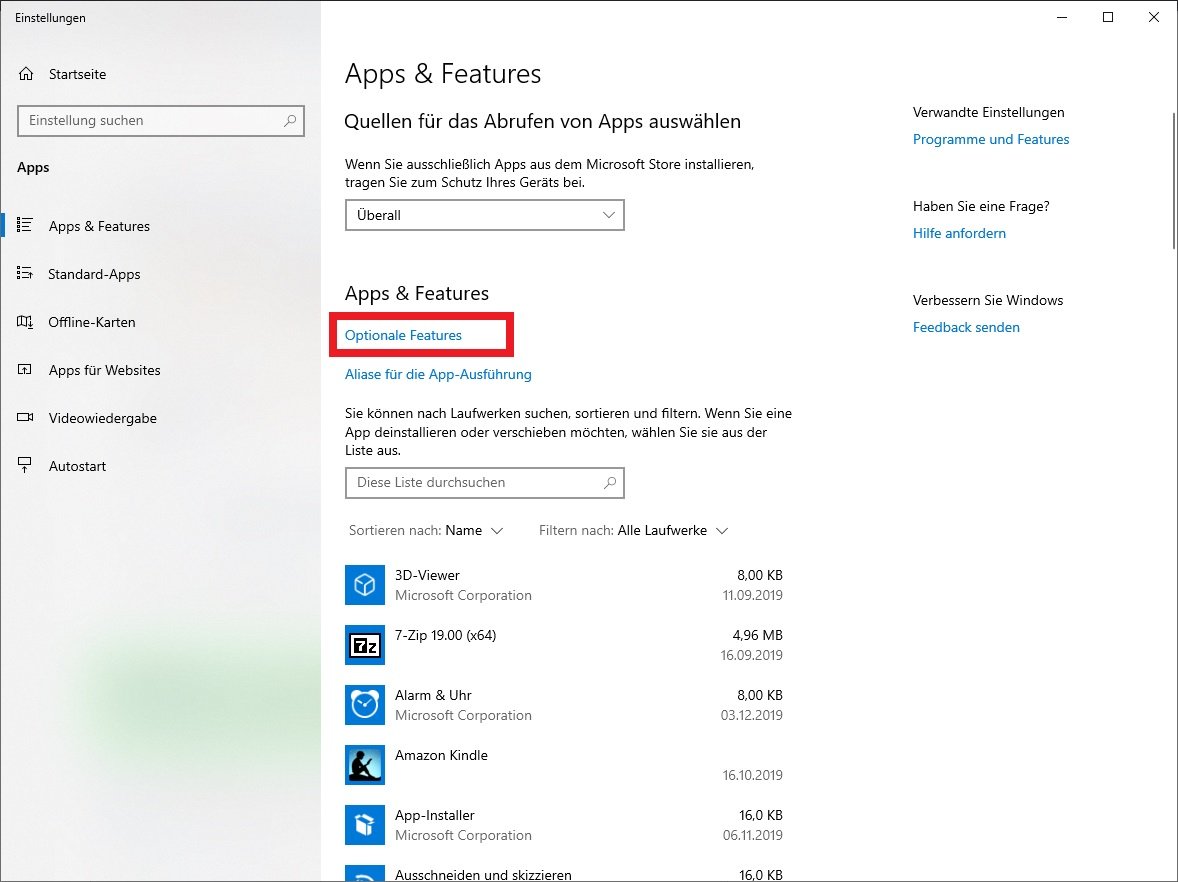Open the Optionale Features link
1178x882 pixels.
pyautogui.click(x=402, y=335)
